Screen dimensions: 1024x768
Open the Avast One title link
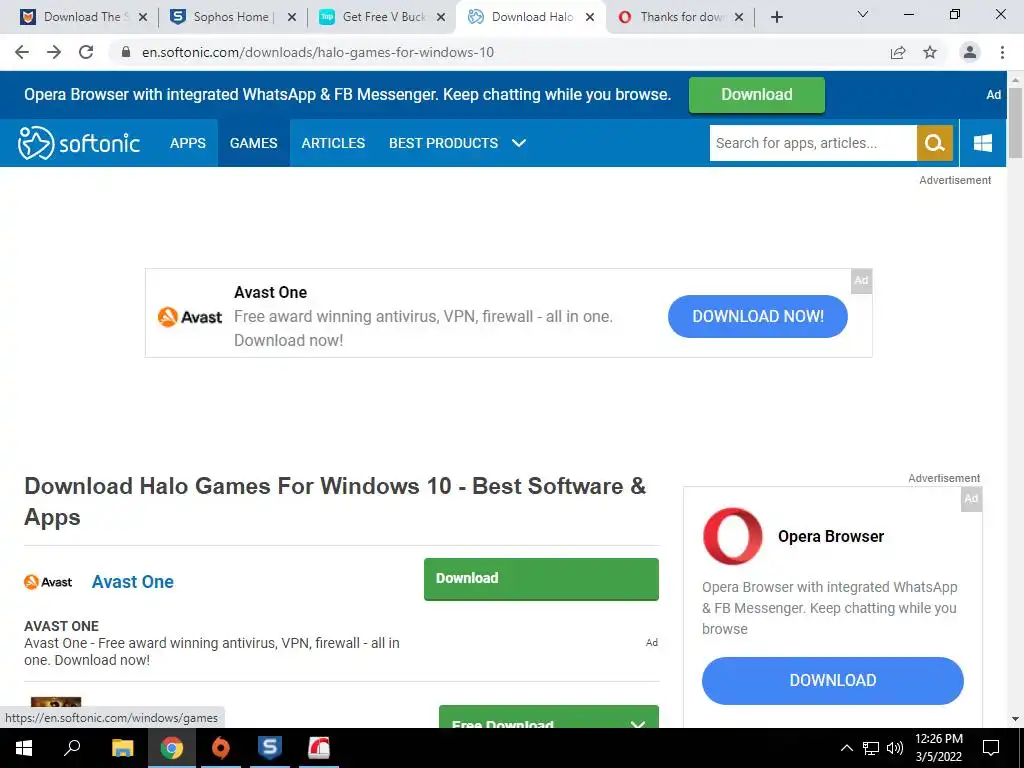click(x=133, y=582)
